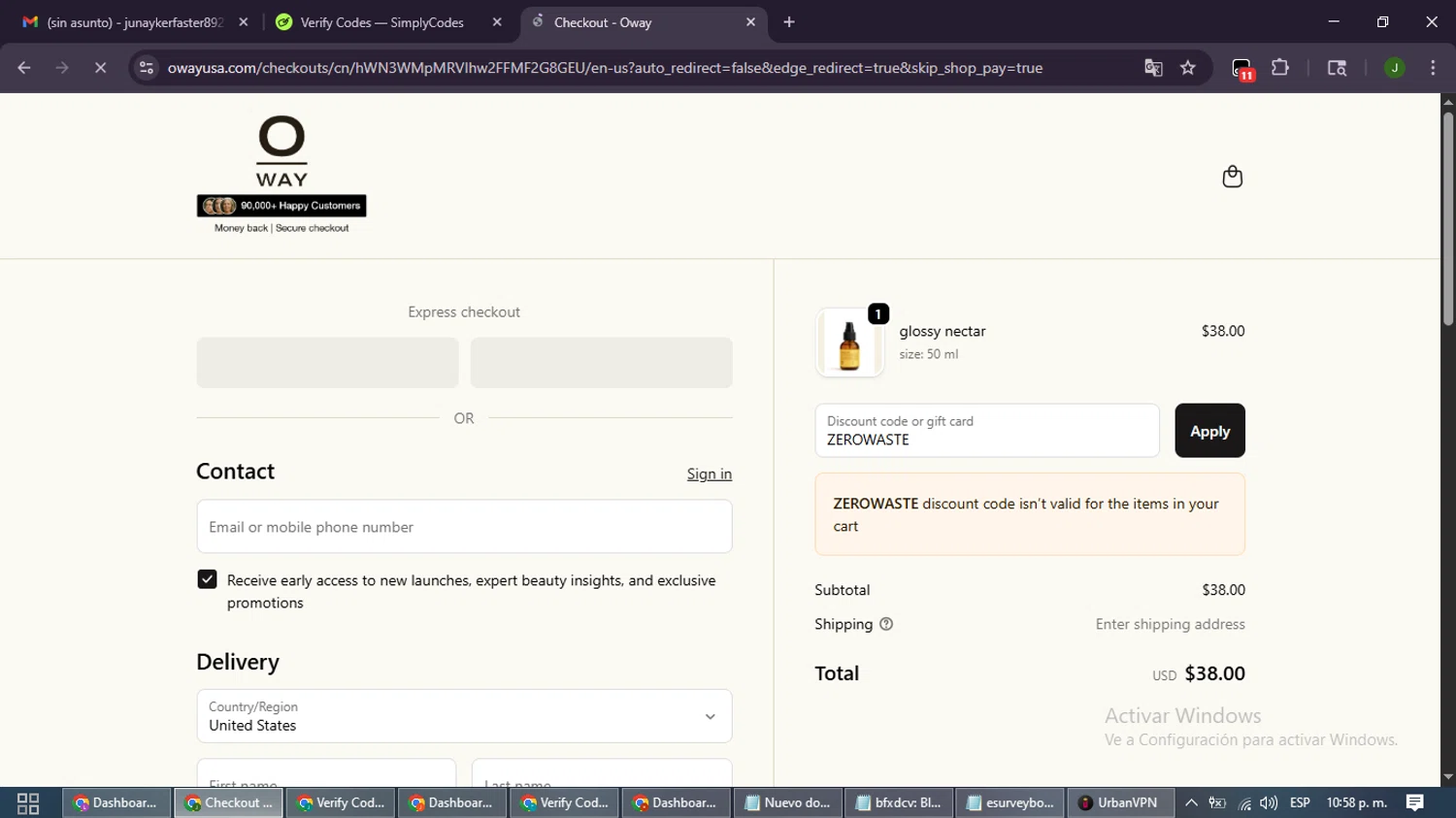
Task: Click the Last name field
Action: (602, 773)
